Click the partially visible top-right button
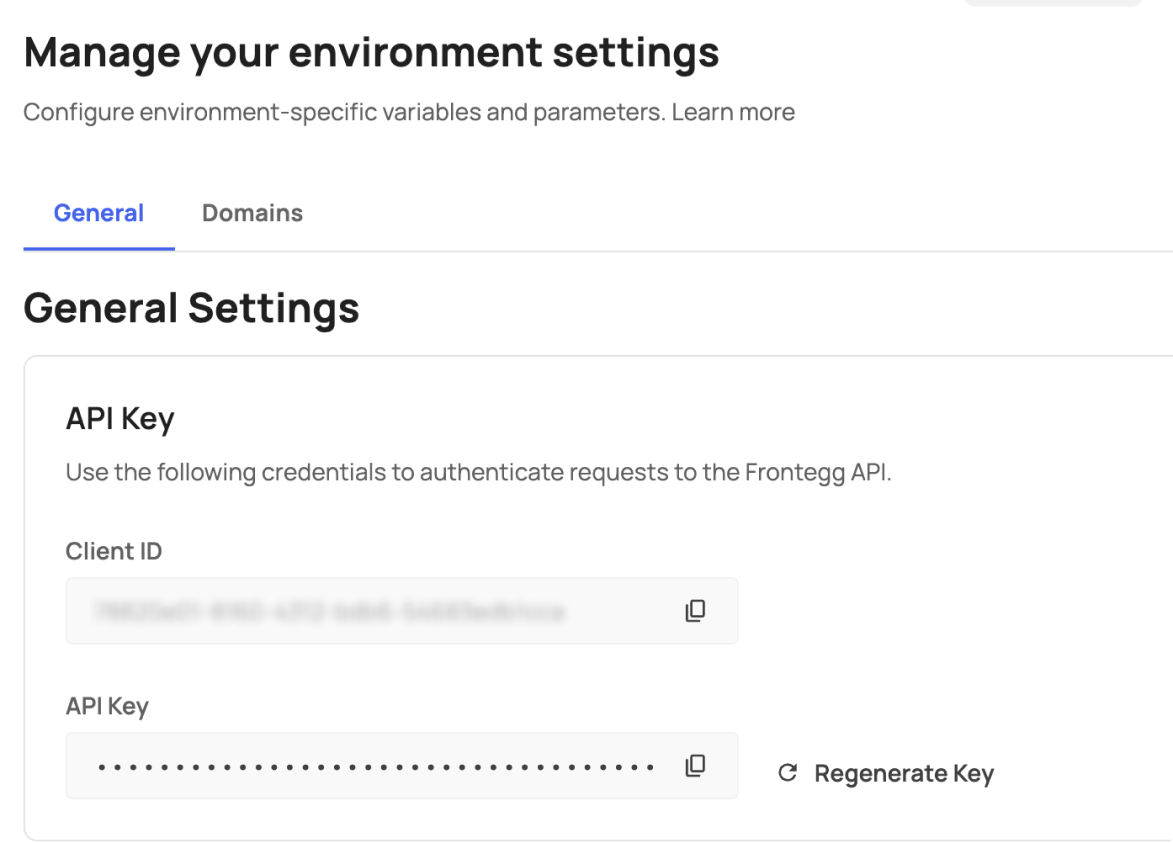 coord(1052,3)
